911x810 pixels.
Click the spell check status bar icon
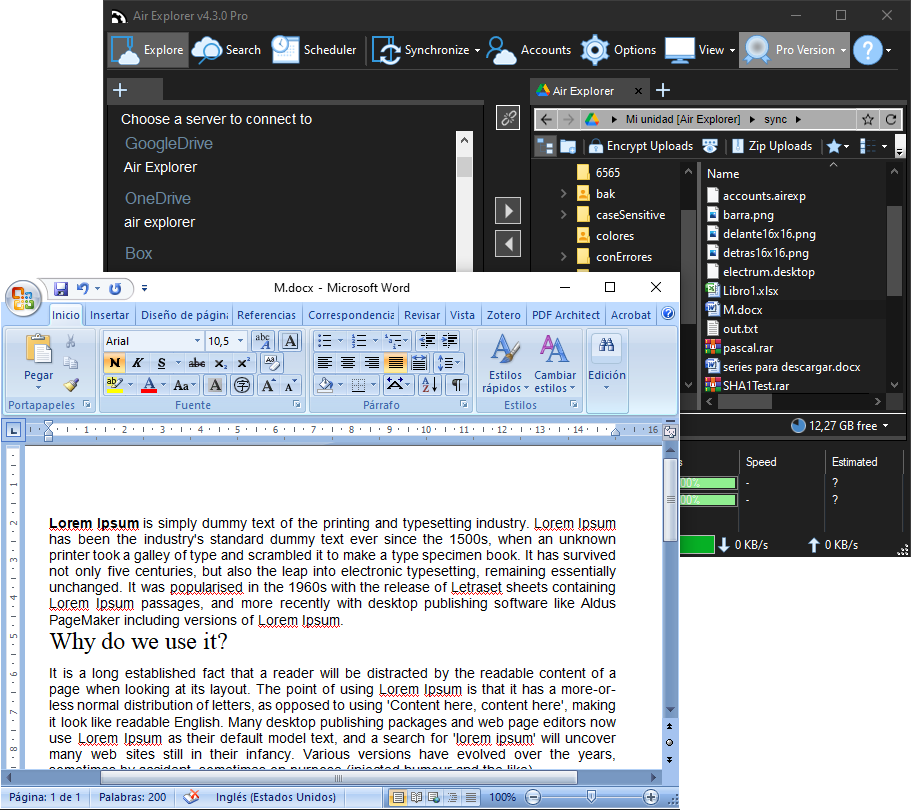[x=191, y=797]
